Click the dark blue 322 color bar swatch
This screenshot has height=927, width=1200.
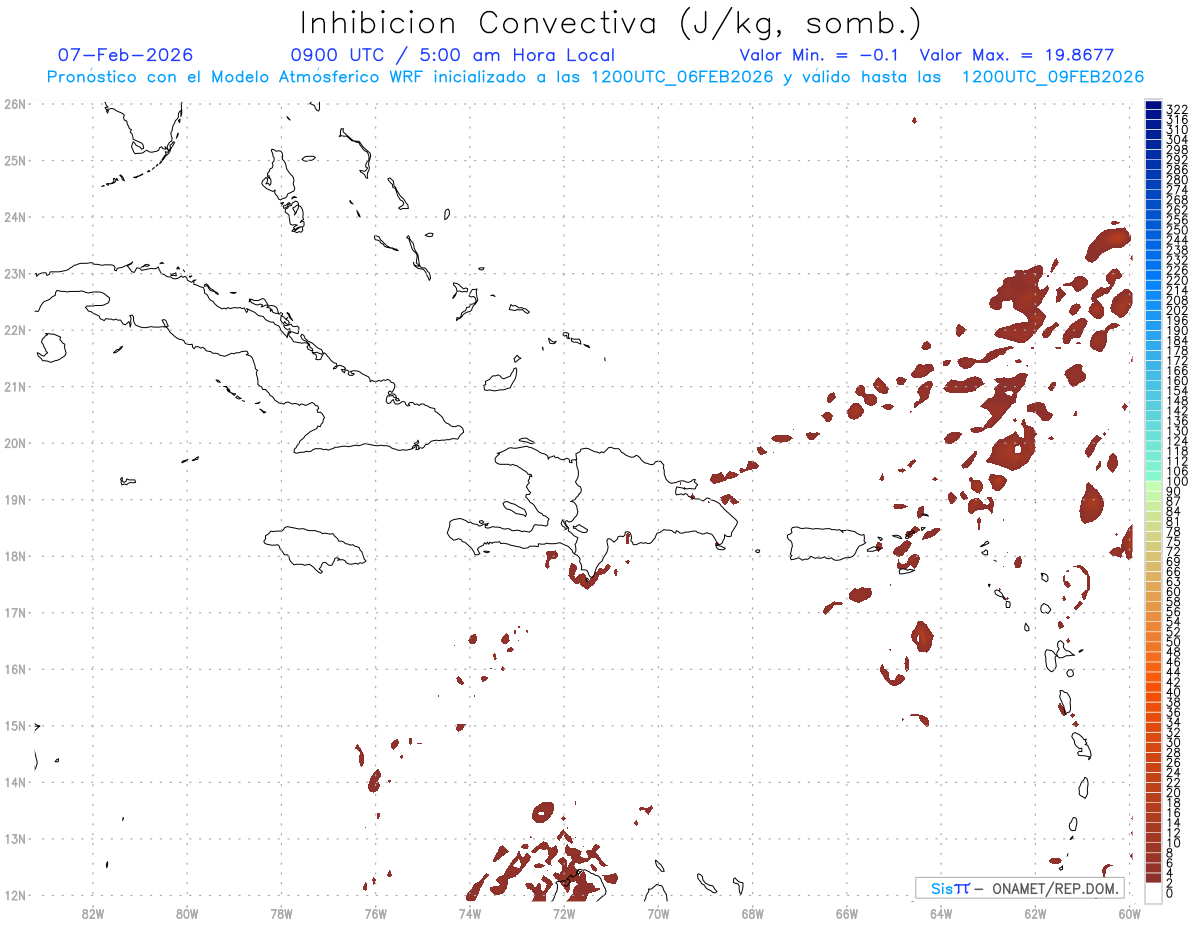[1153, 106]
